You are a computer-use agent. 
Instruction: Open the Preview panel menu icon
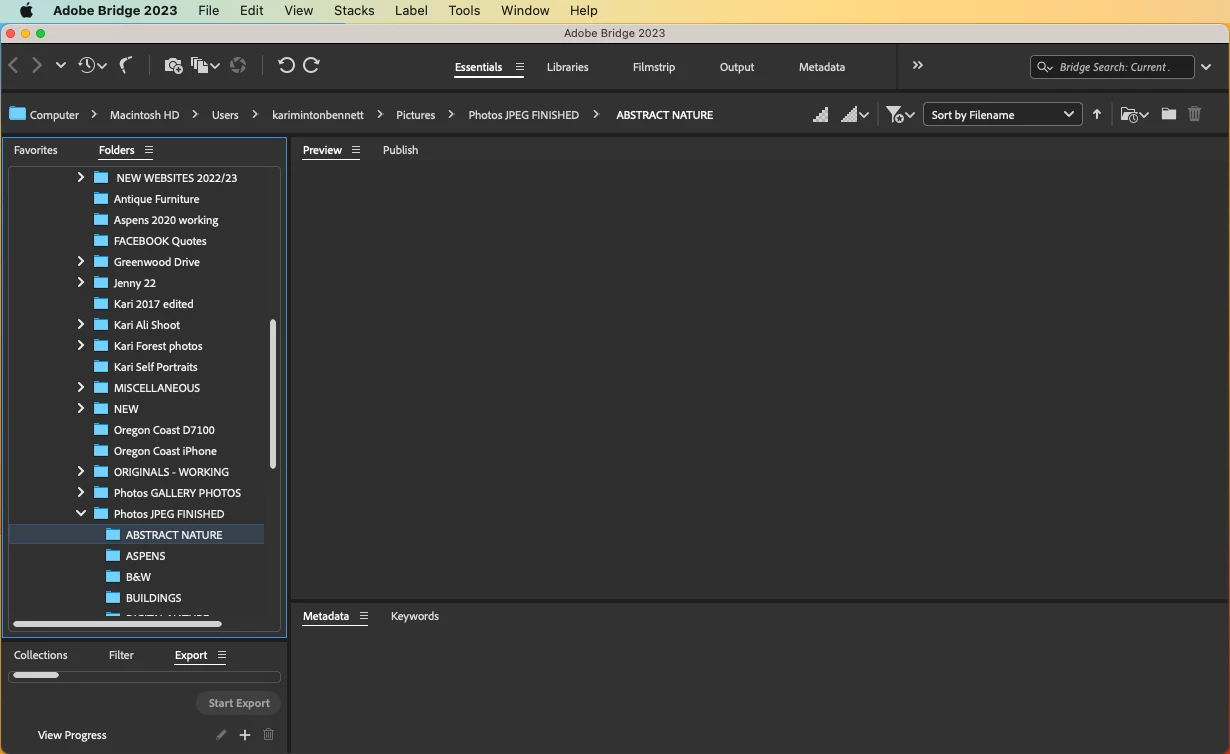pyautogui.click(x=355, y=150)
